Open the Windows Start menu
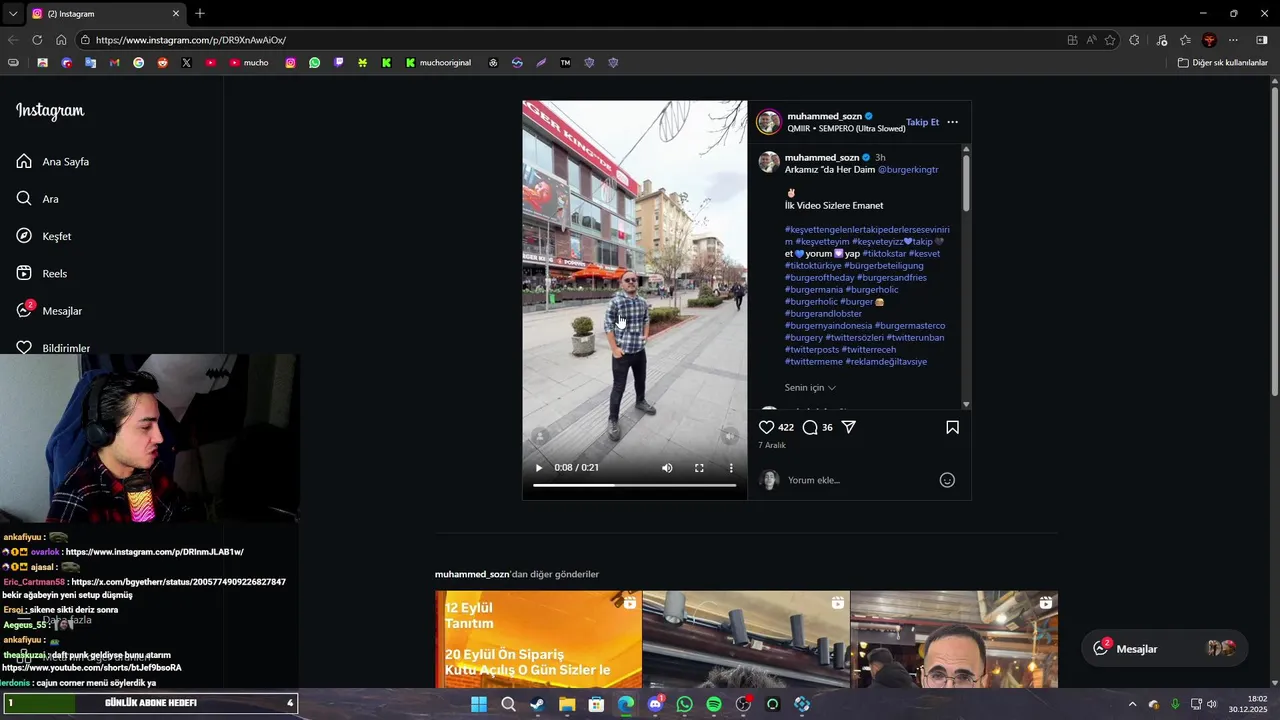The image size is (1280, 720). click(x=479, y=704)
